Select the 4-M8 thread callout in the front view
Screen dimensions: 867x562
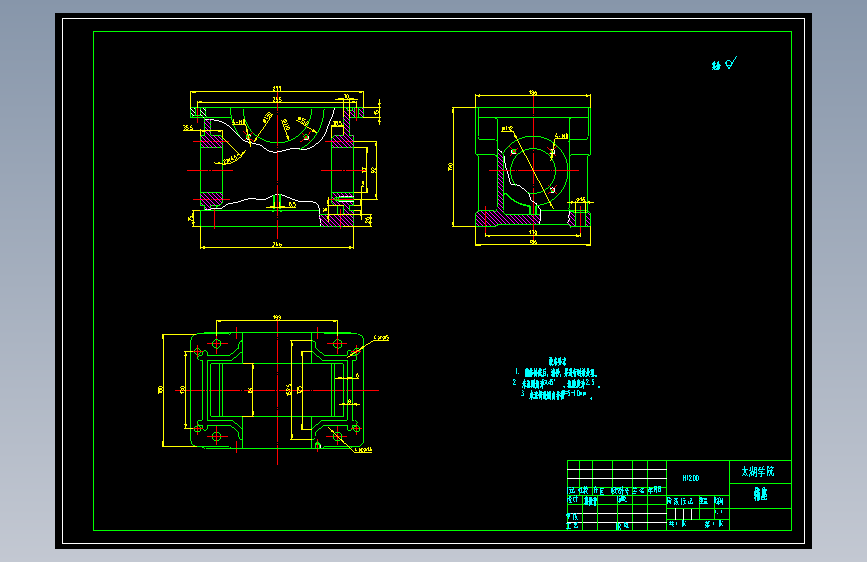pyautogui.click(x=238, y=122)
